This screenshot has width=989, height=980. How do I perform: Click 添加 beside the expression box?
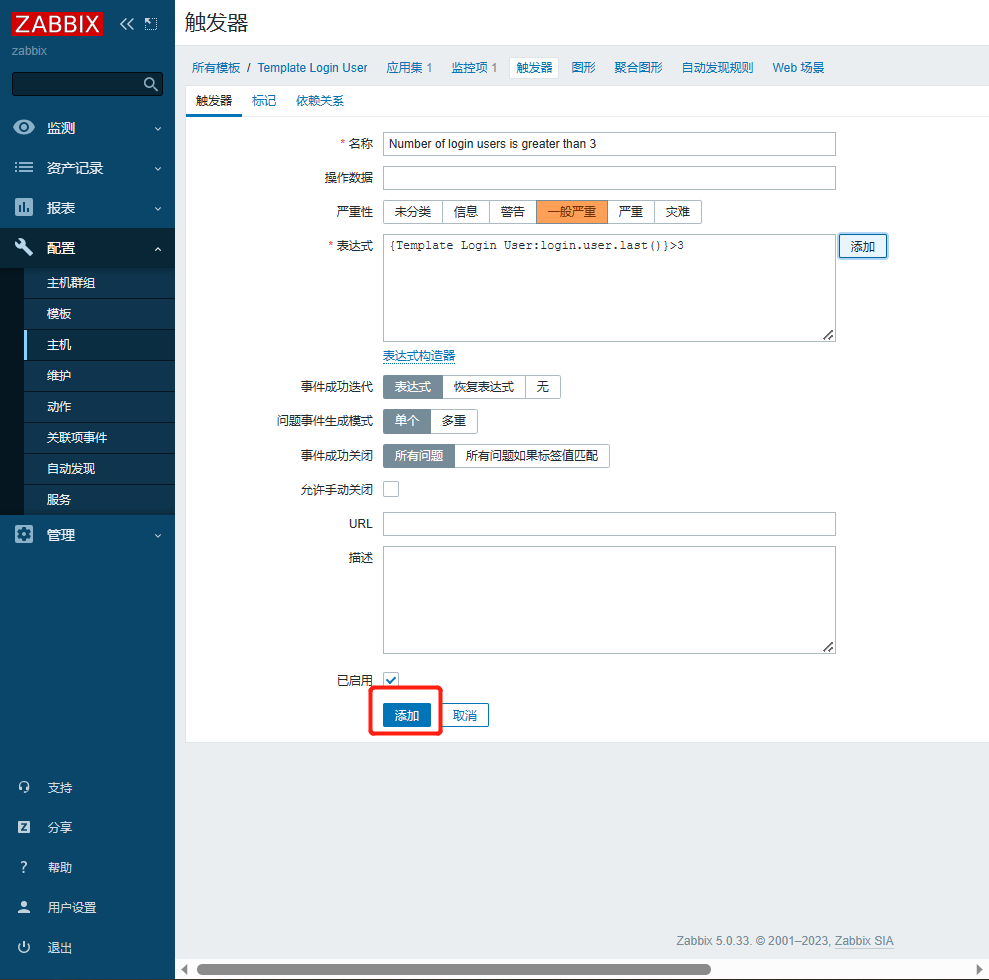862,246
